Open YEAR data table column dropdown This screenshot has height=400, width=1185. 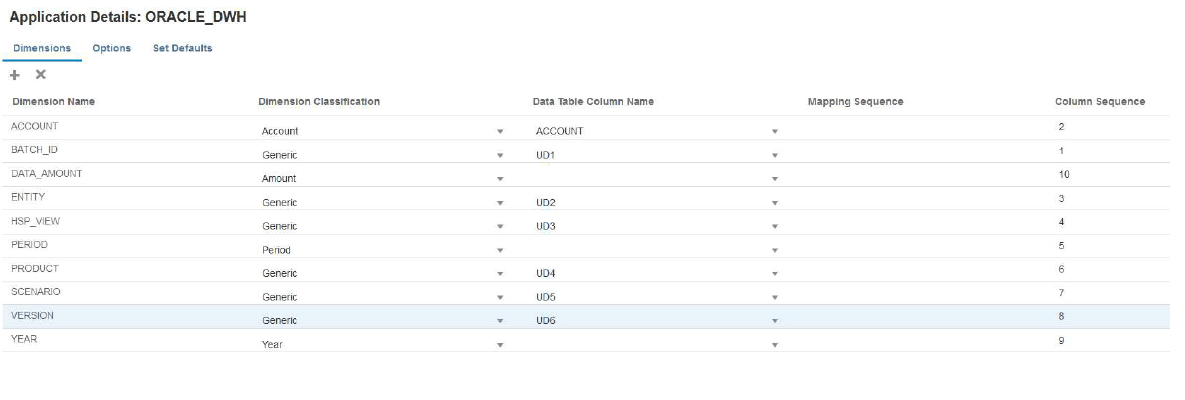(x=774, y=344)
